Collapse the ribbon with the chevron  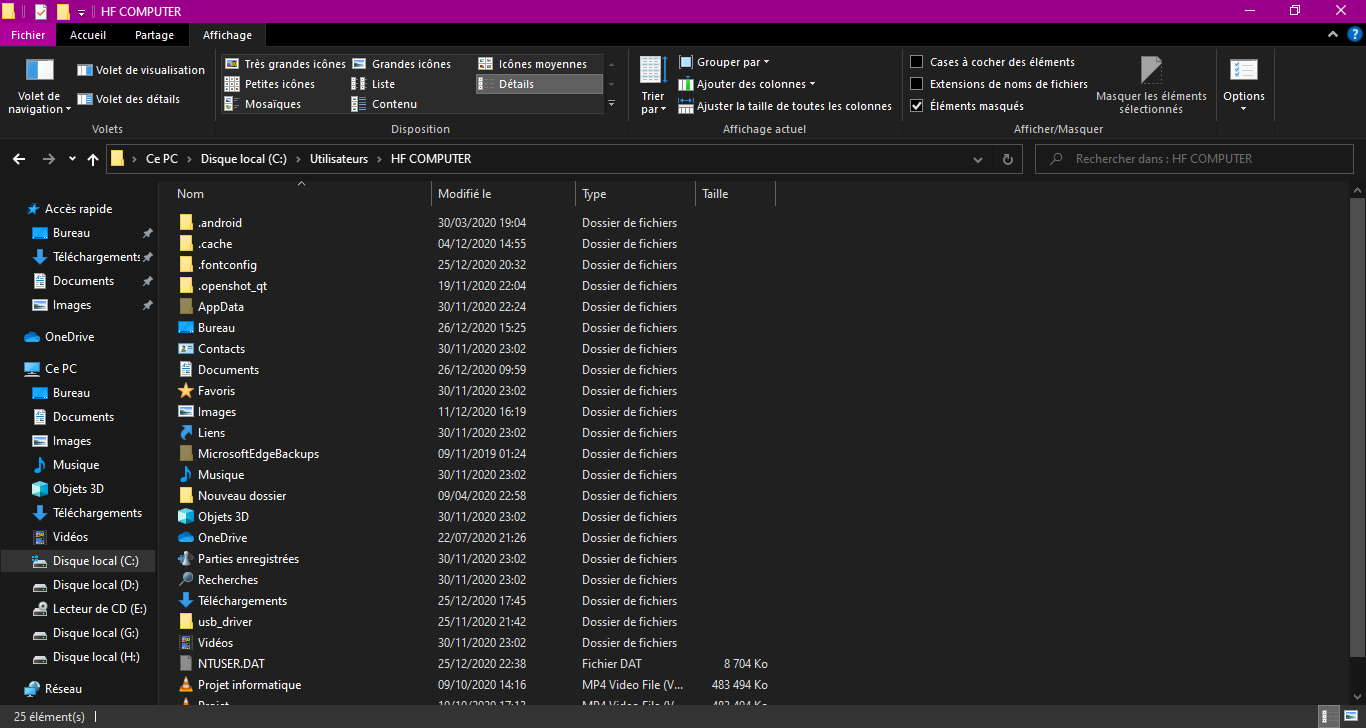(1332, 35)
